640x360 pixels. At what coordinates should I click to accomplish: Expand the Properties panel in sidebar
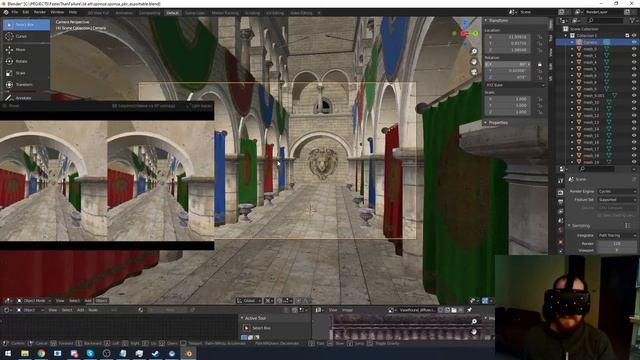click(486, 122)
